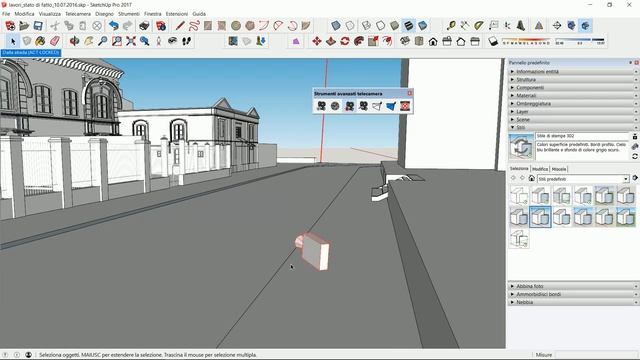This screenshot has height=360, width=640.
Task: Open the Telecamera menu
Action: (x=78, y=14)
